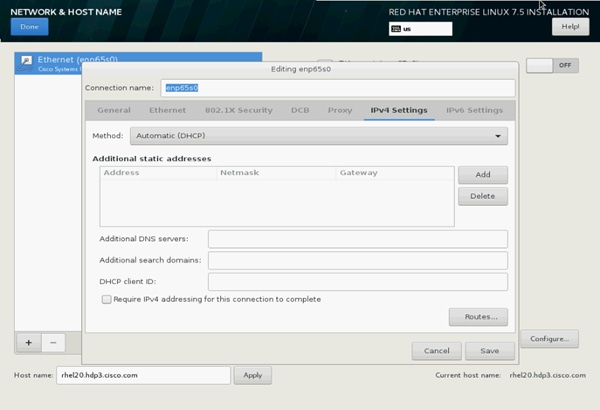Open the Method Automatic (DHCP) dropdown
The height and width of the screenshot is (410, 600).
[x=319, y=136]
